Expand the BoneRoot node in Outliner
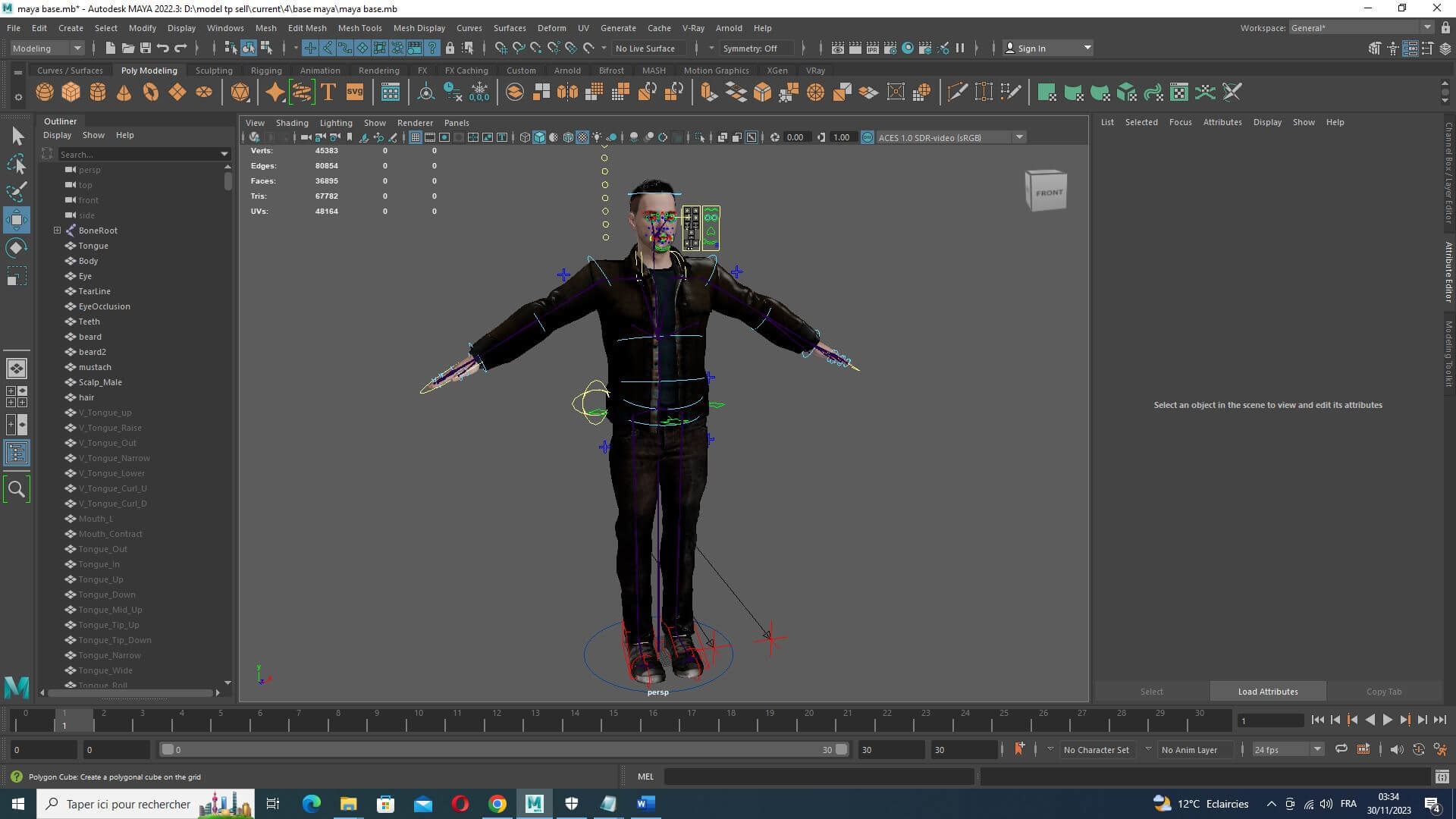1456x819 pixels. tap(57, 231)
